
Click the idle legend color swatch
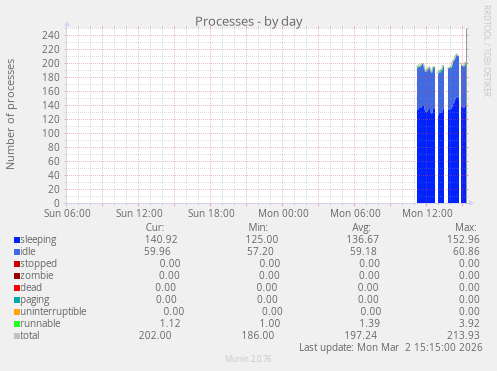[x=17, y=252]
